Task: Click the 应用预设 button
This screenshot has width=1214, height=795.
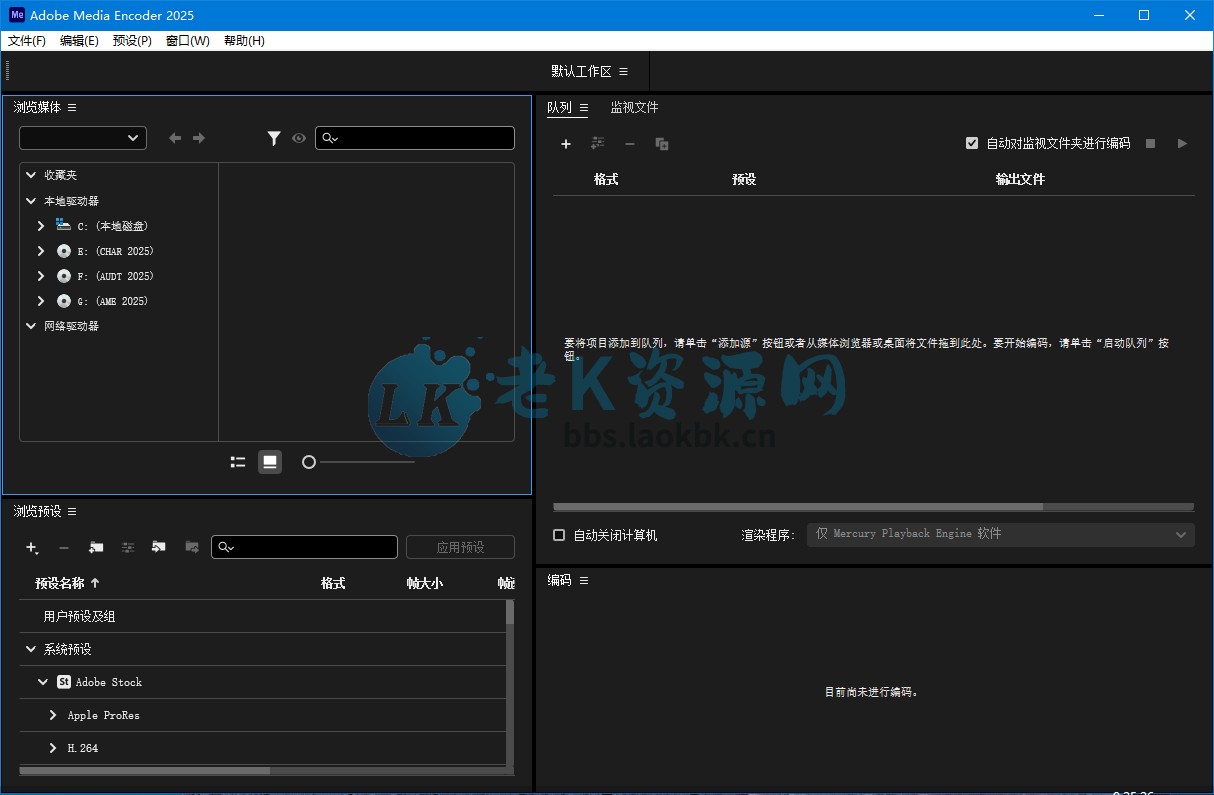Action: 460,547
